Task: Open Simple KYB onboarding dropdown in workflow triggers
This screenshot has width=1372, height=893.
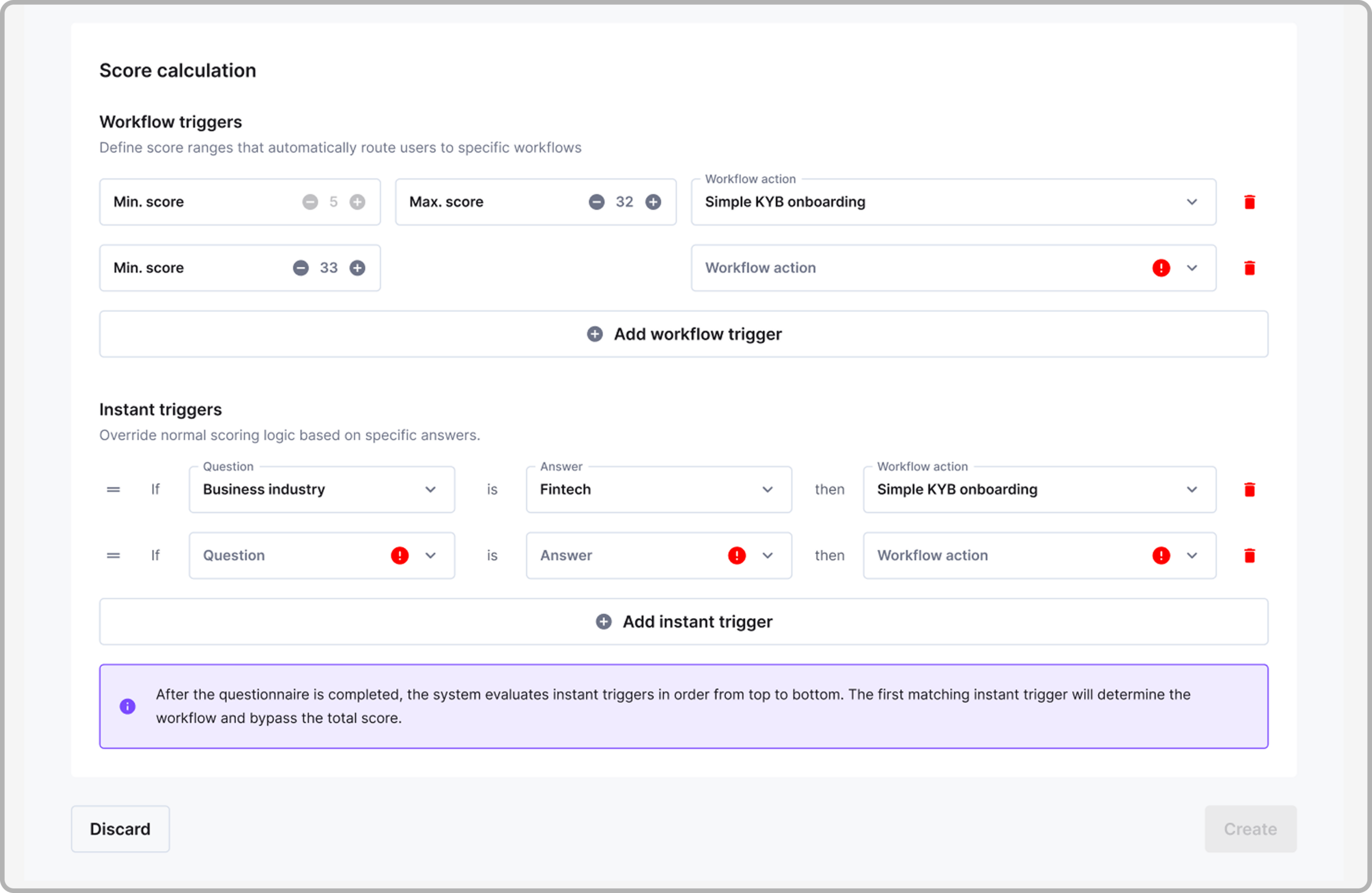Action: tap(953, 202)
